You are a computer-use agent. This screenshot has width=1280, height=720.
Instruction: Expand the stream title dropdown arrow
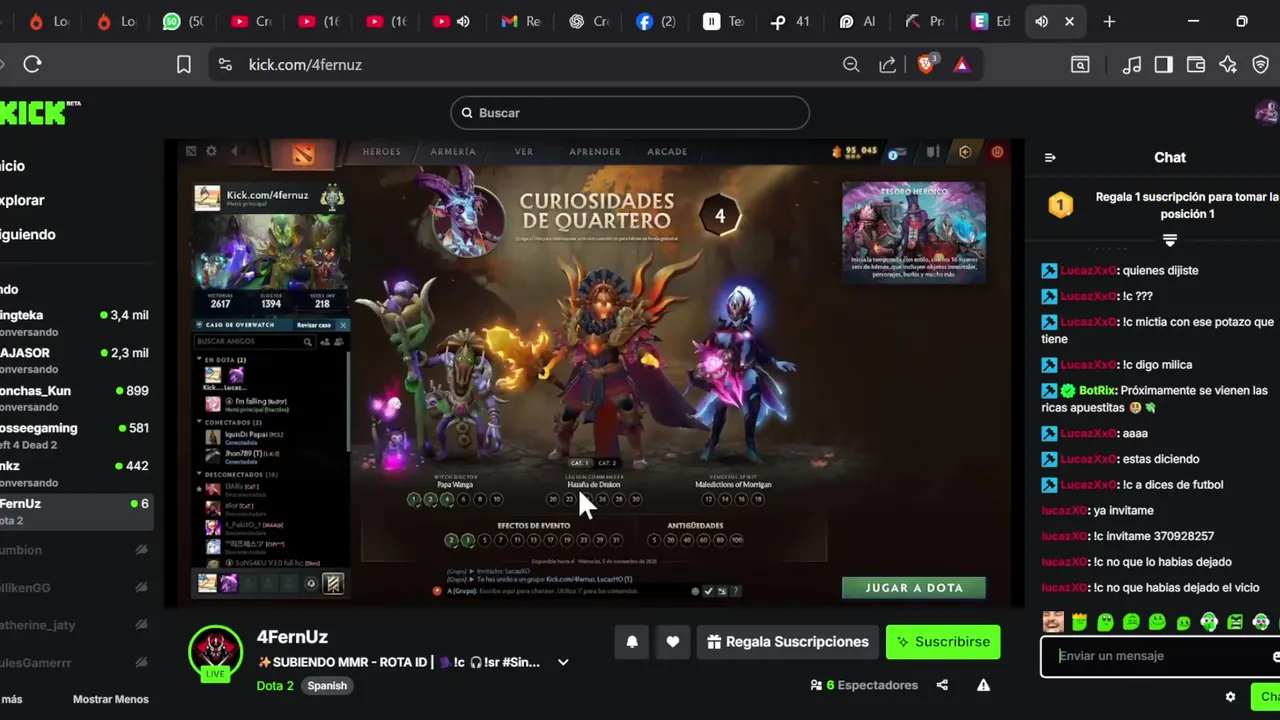pyautogui.click(x=563, y=662)
